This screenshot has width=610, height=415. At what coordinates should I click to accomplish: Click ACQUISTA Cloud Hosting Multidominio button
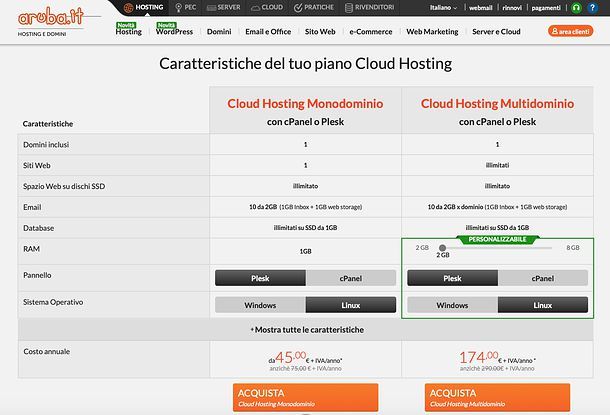coord(497,397)
